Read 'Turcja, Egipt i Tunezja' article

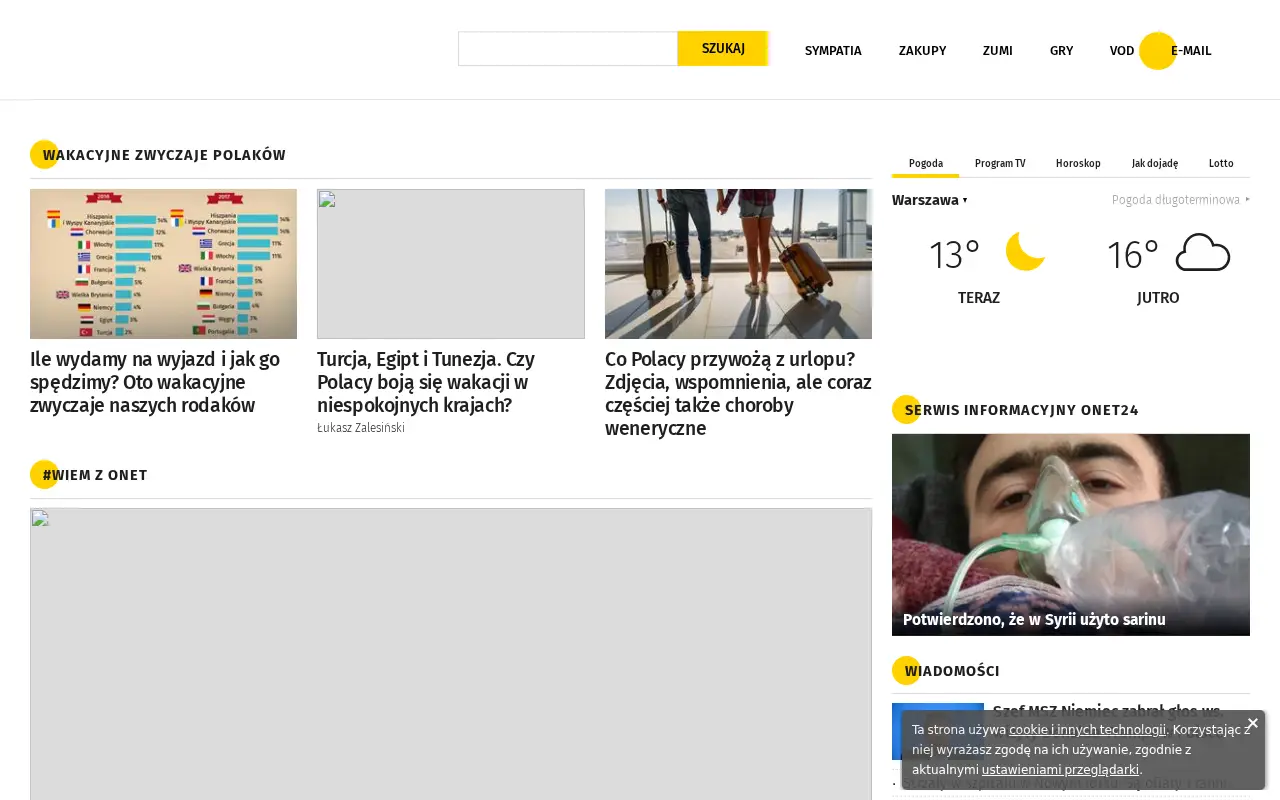pyautogui.click(x=426, y=382)
